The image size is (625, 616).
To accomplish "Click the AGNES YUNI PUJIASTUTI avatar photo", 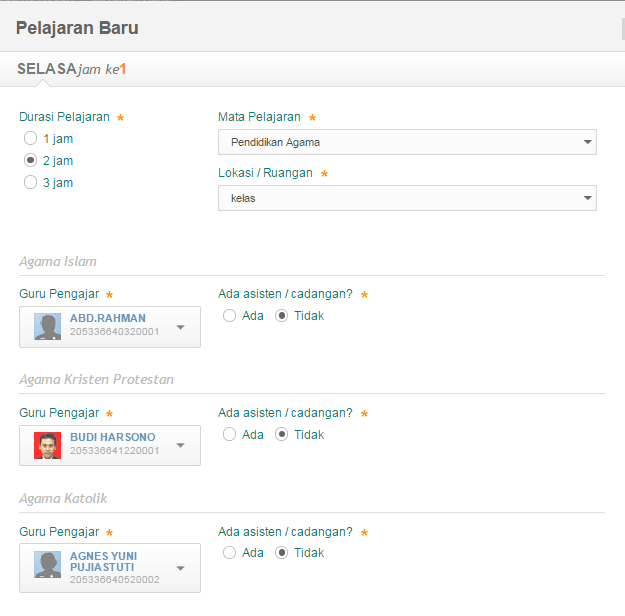I will tap(47, 565).
